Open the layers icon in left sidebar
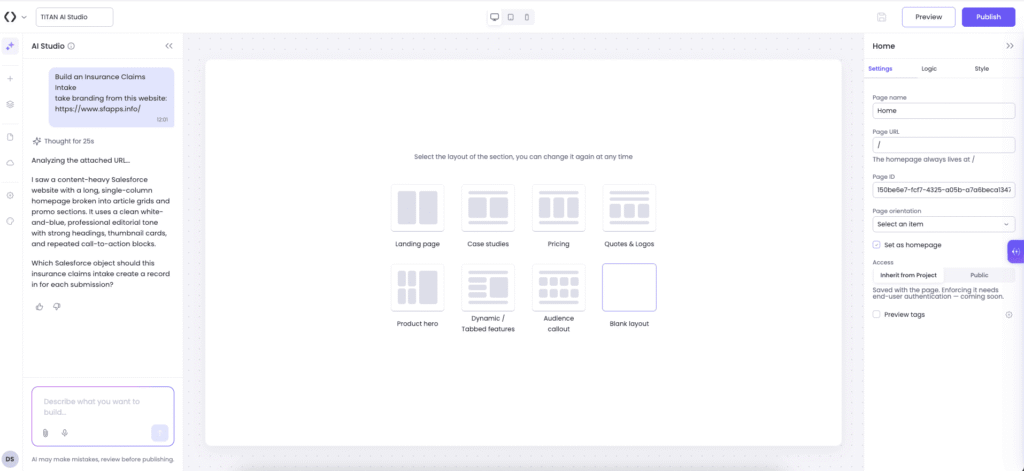 click(10, 105)
